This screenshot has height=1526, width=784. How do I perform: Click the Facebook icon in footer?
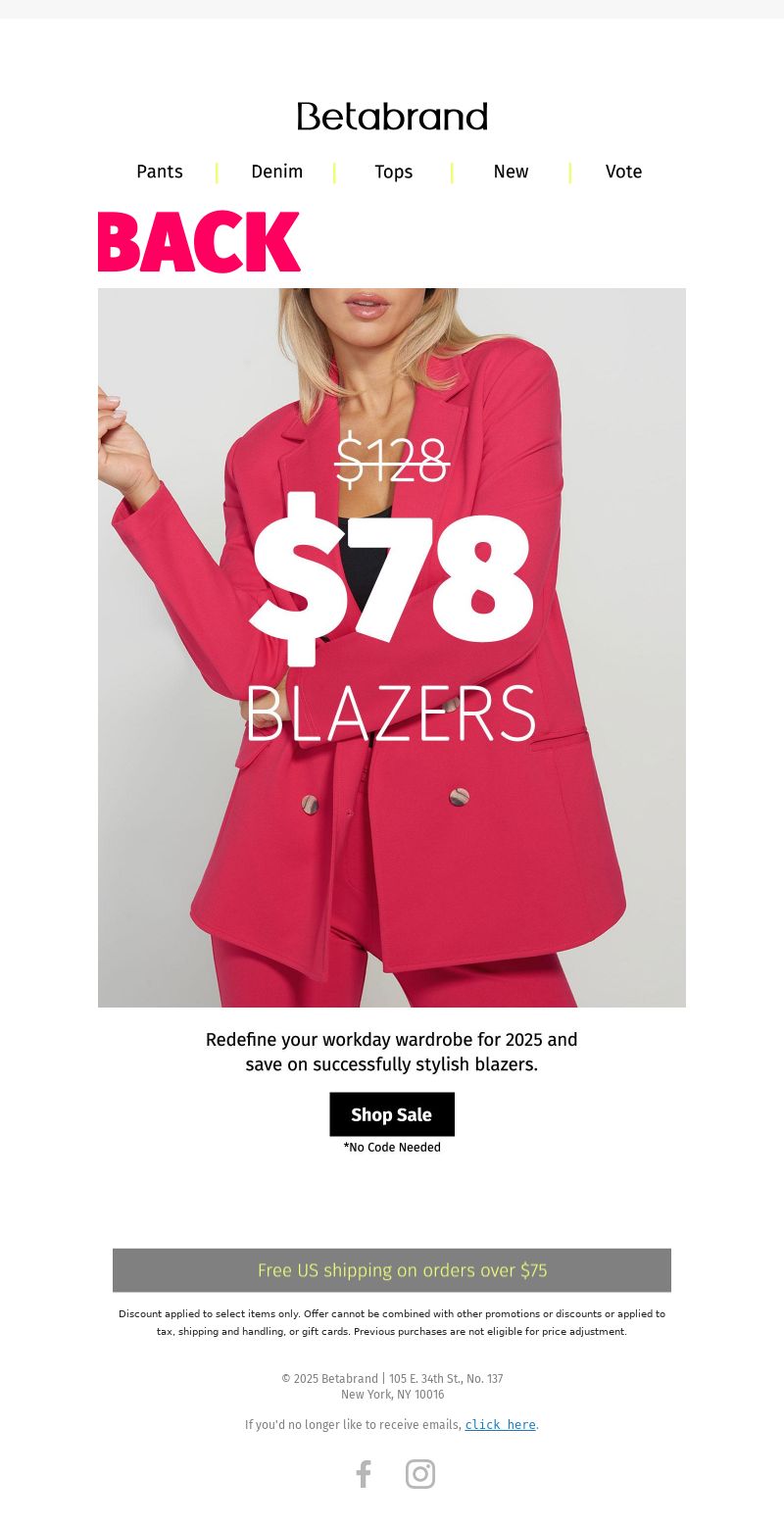coord(364,1474)
